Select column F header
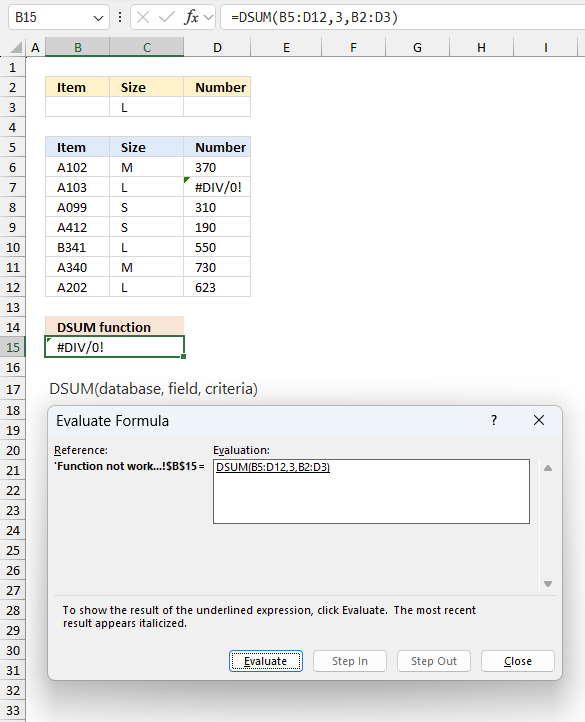The height and width of the screenshot is (722, 585). pos(353,47)
